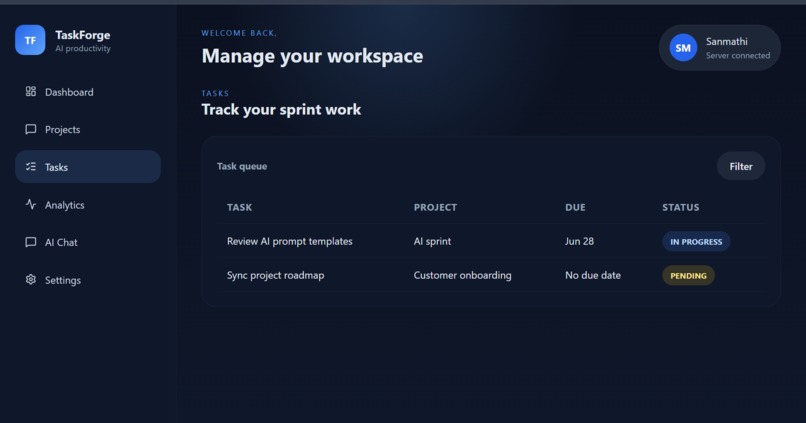Open the Analytics menu label
Viewport: 806px width, 423px height.
(x=65, y=205)
